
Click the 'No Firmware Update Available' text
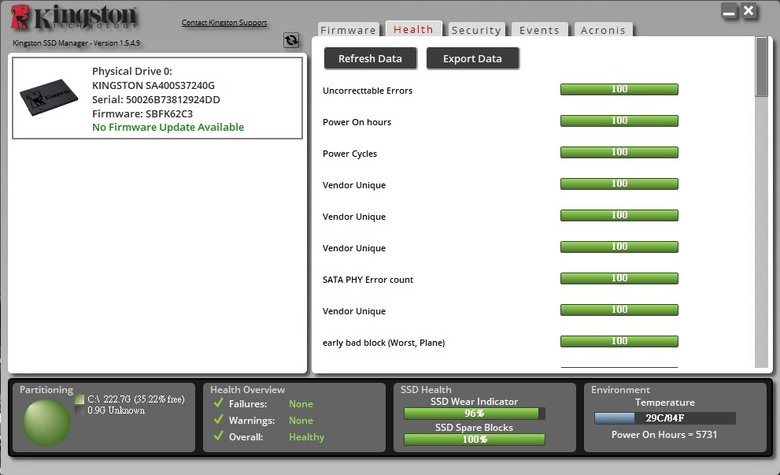[168, 127]
